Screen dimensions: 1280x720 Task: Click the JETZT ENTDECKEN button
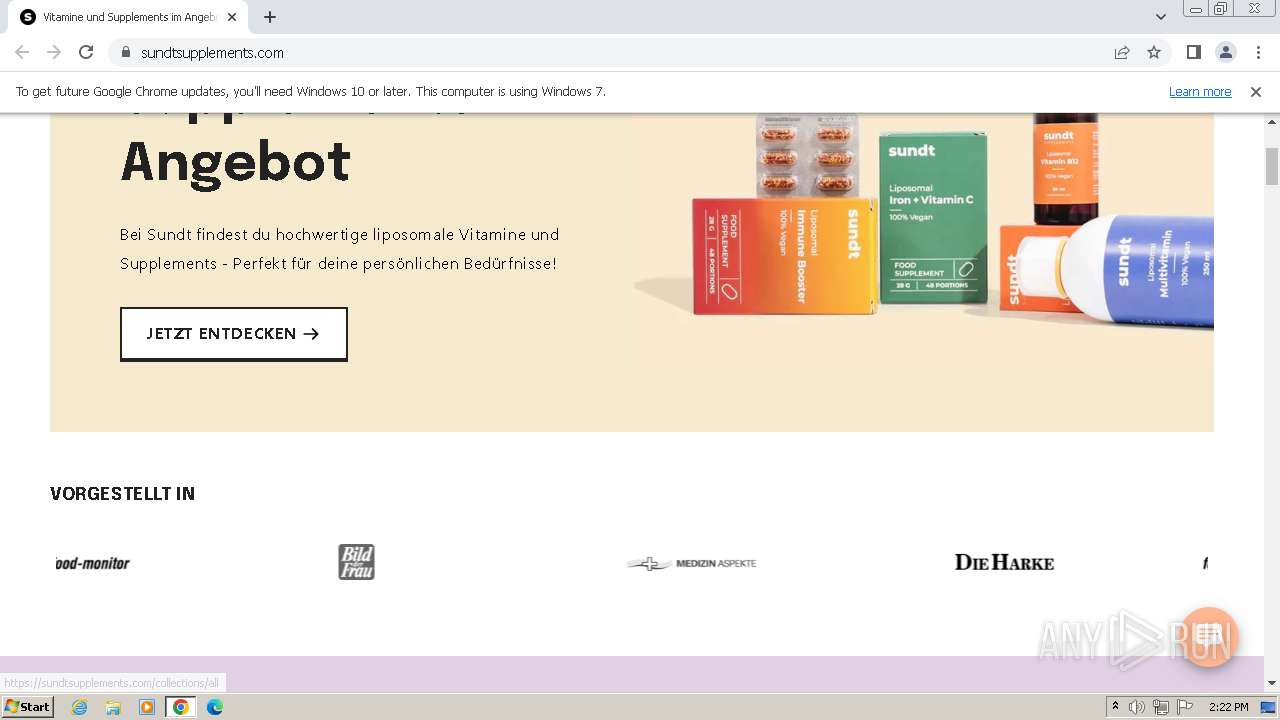[x=234, y=334]
